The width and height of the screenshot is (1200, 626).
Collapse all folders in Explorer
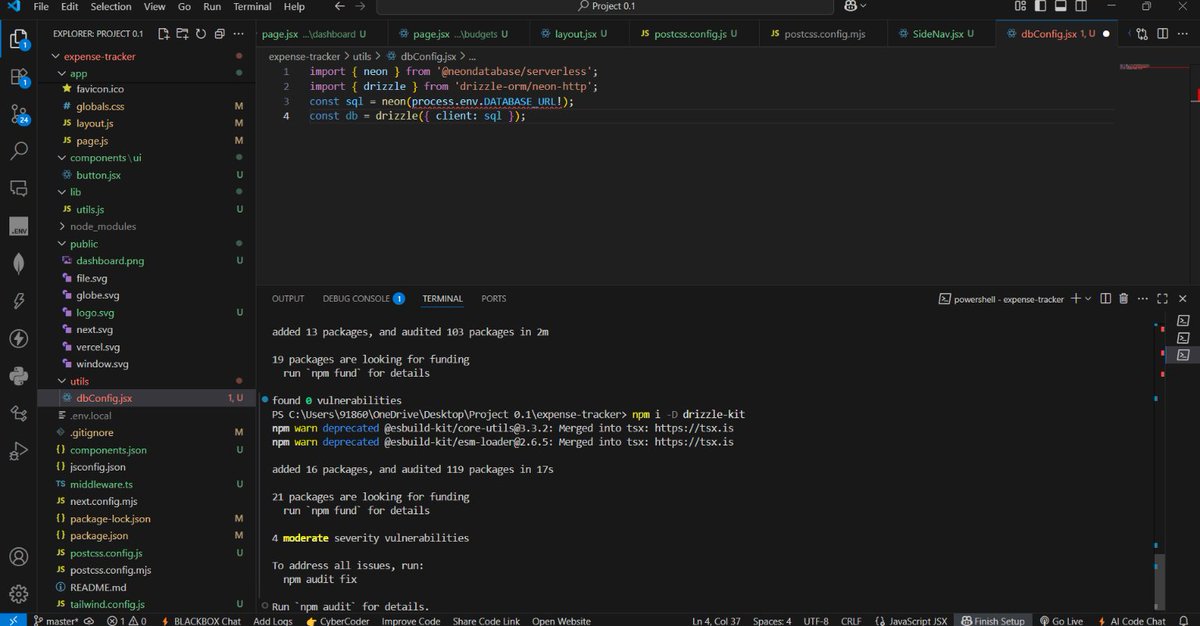point(218,34)
